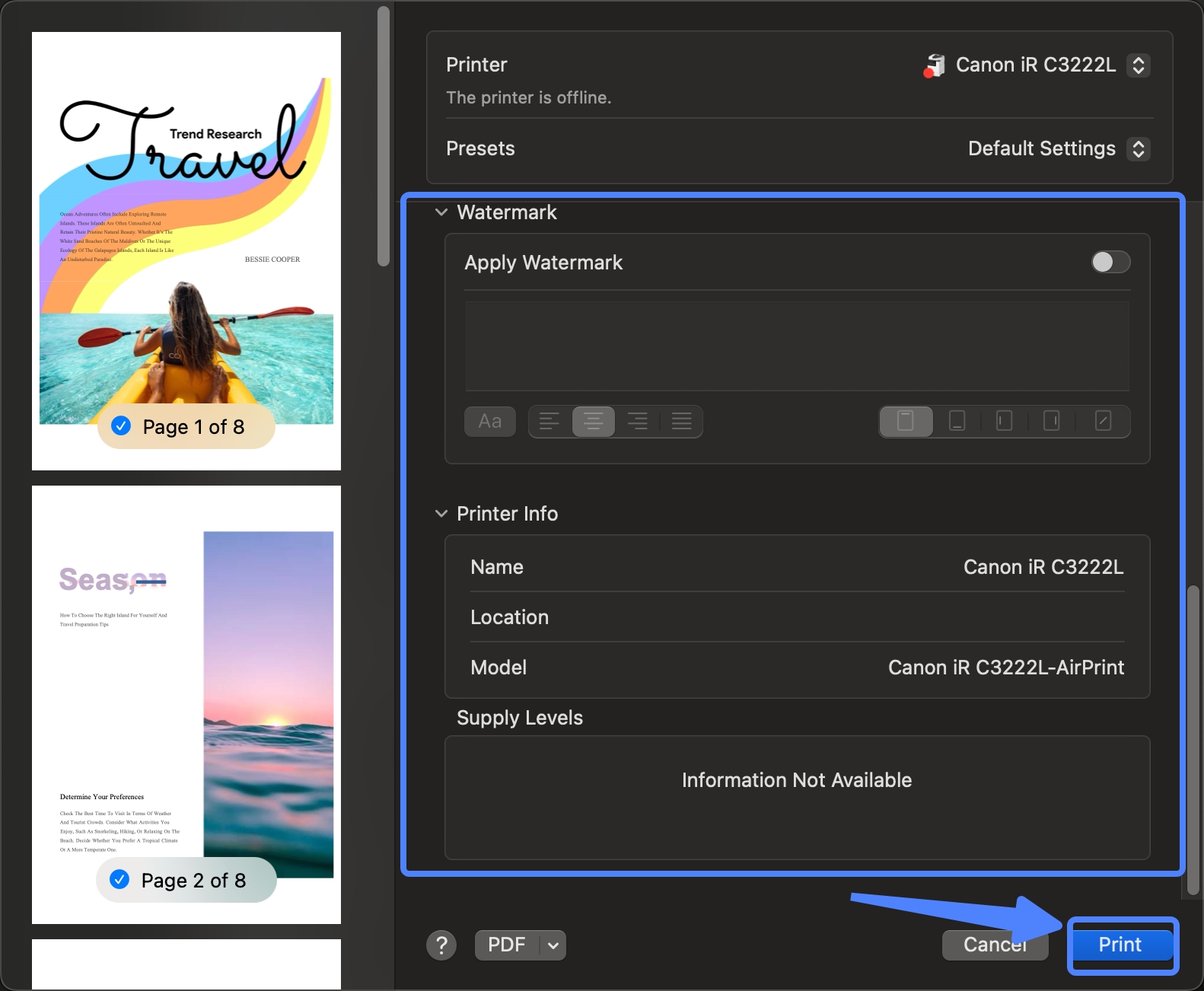Click the preview pane scrollbar
The height and width of the screenshot is (991, 1204).
[x=384, y=137]
